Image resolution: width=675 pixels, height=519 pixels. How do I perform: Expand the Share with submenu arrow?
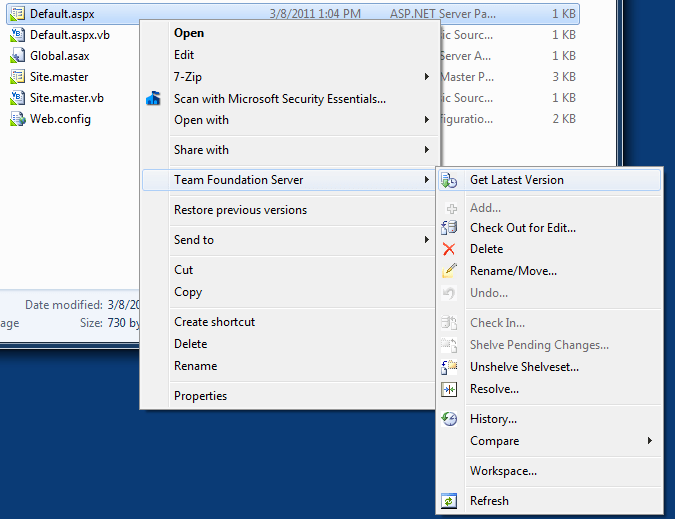click(x=427, y=150)
